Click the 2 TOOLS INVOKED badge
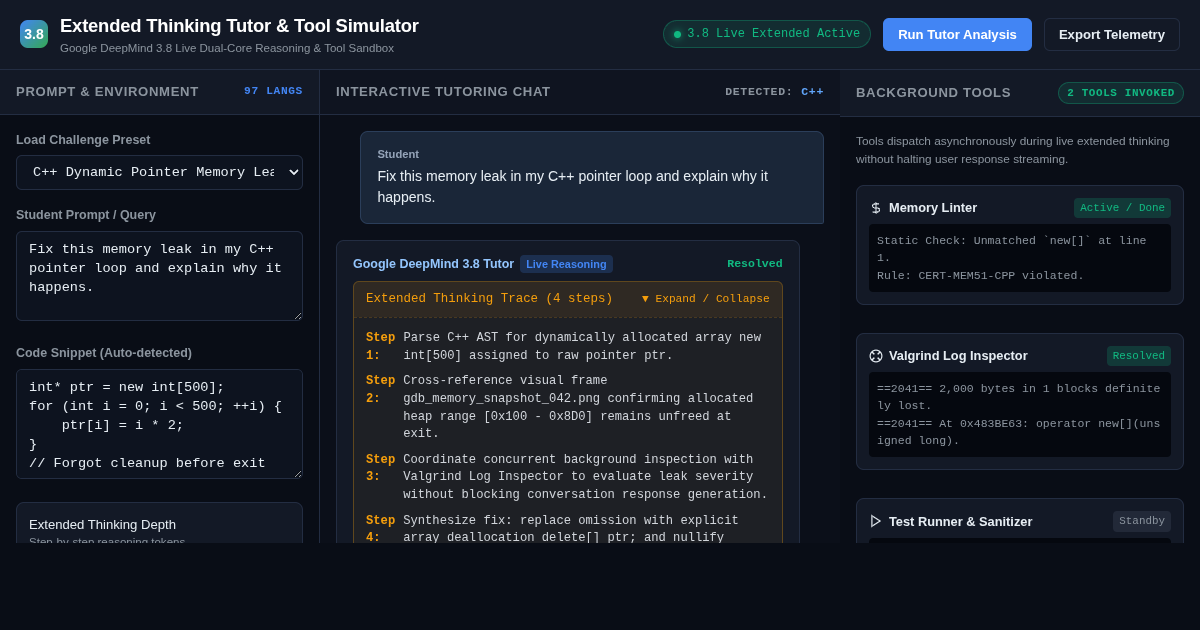The image size is (1200, 630). 1121,93
